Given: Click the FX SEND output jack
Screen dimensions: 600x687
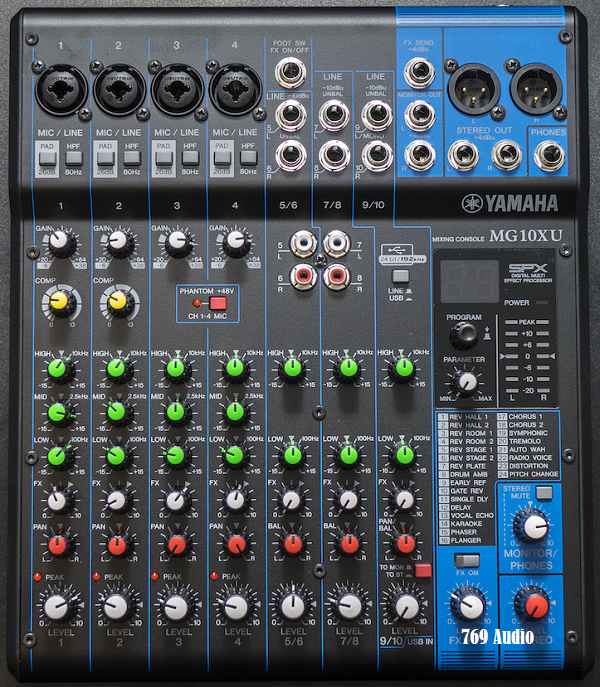Looking at the screenshot, I should coord(419,72).
